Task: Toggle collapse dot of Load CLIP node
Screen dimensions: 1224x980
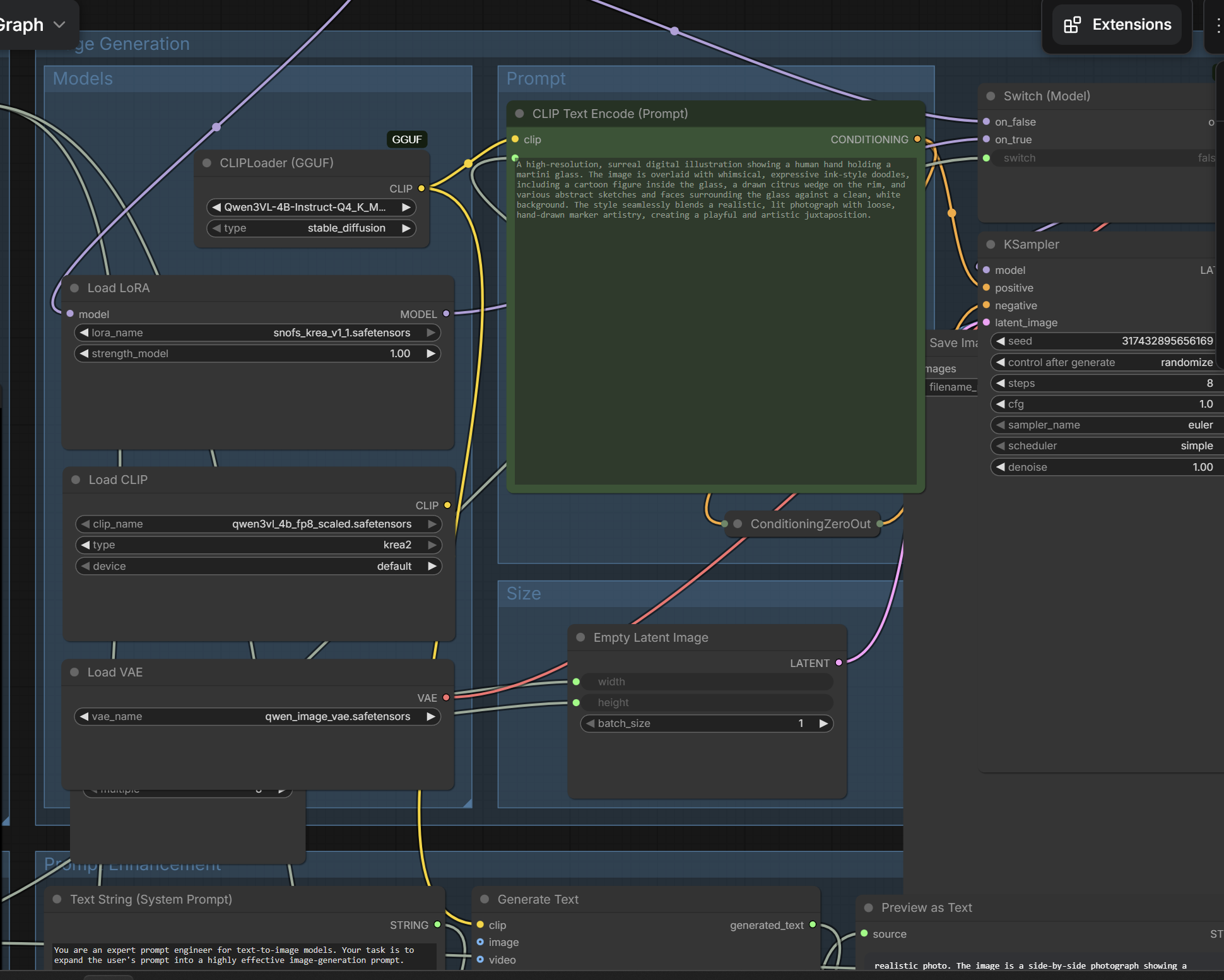Action: coord(76,480)
